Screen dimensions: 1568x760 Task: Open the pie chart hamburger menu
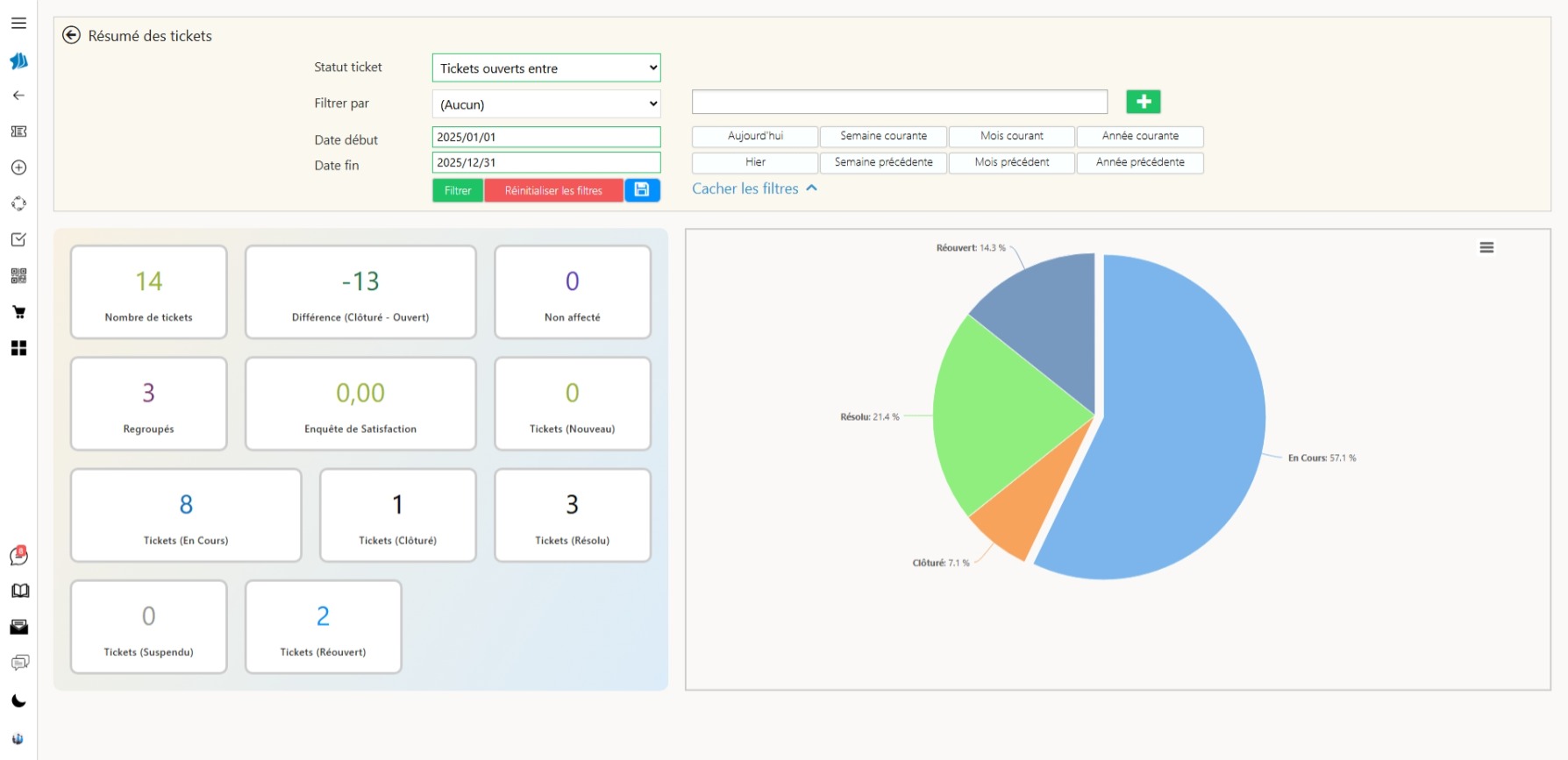click(1486, 248)
